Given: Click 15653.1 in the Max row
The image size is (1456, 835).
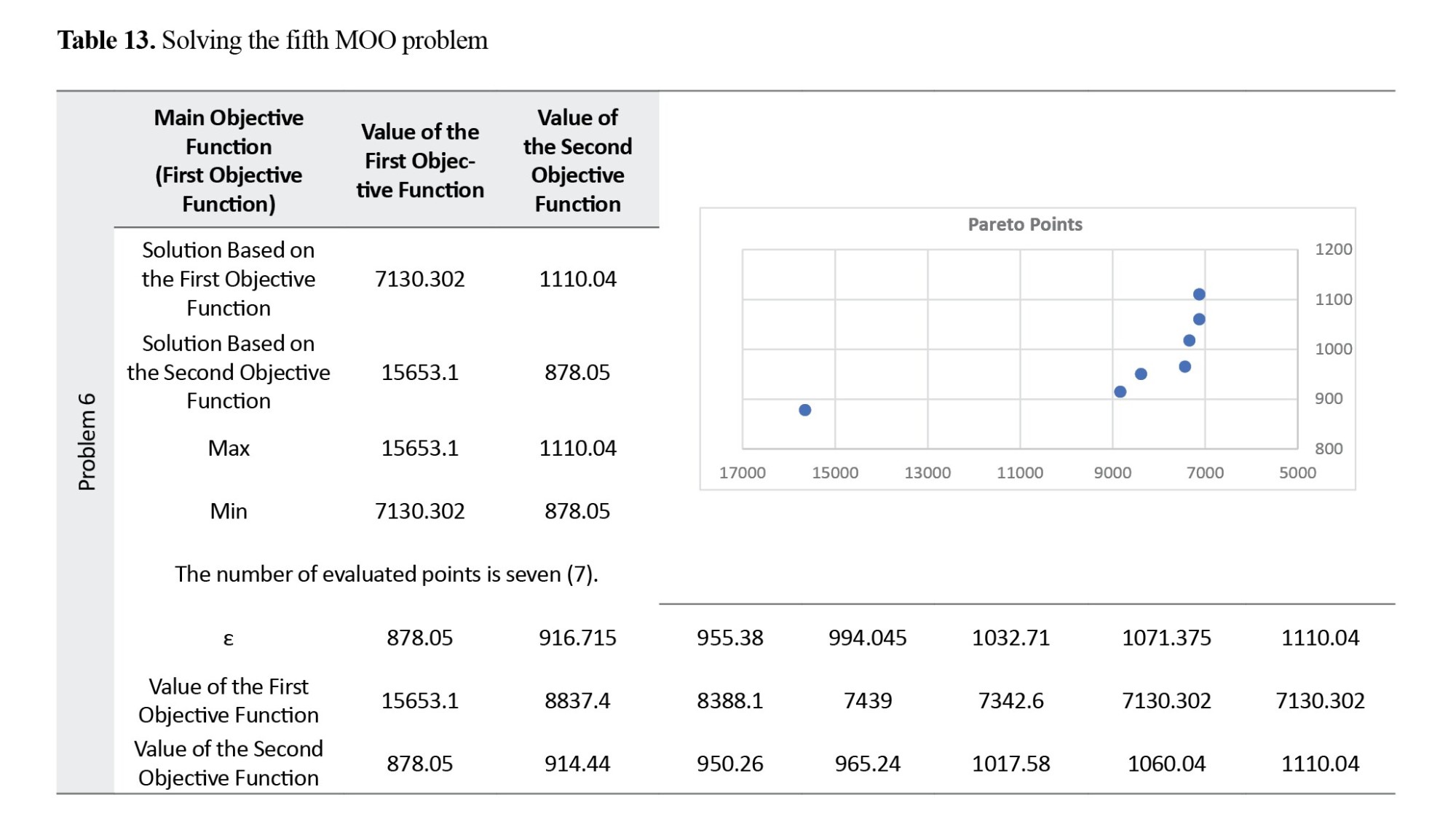Looking at the screenshot, I should pyautogui.click(x=420, y=448).
